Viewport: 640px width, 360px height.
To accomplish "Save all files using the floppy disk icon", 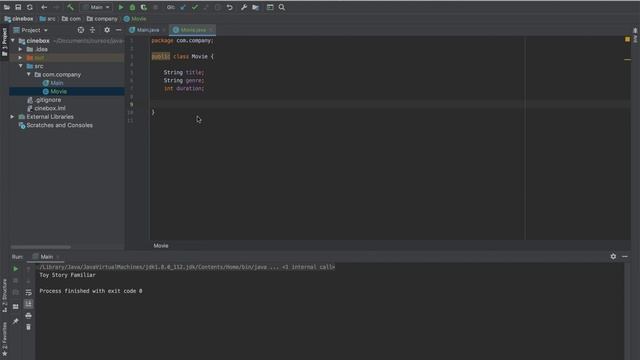I will pyautogui.click(x=18, y=7).
